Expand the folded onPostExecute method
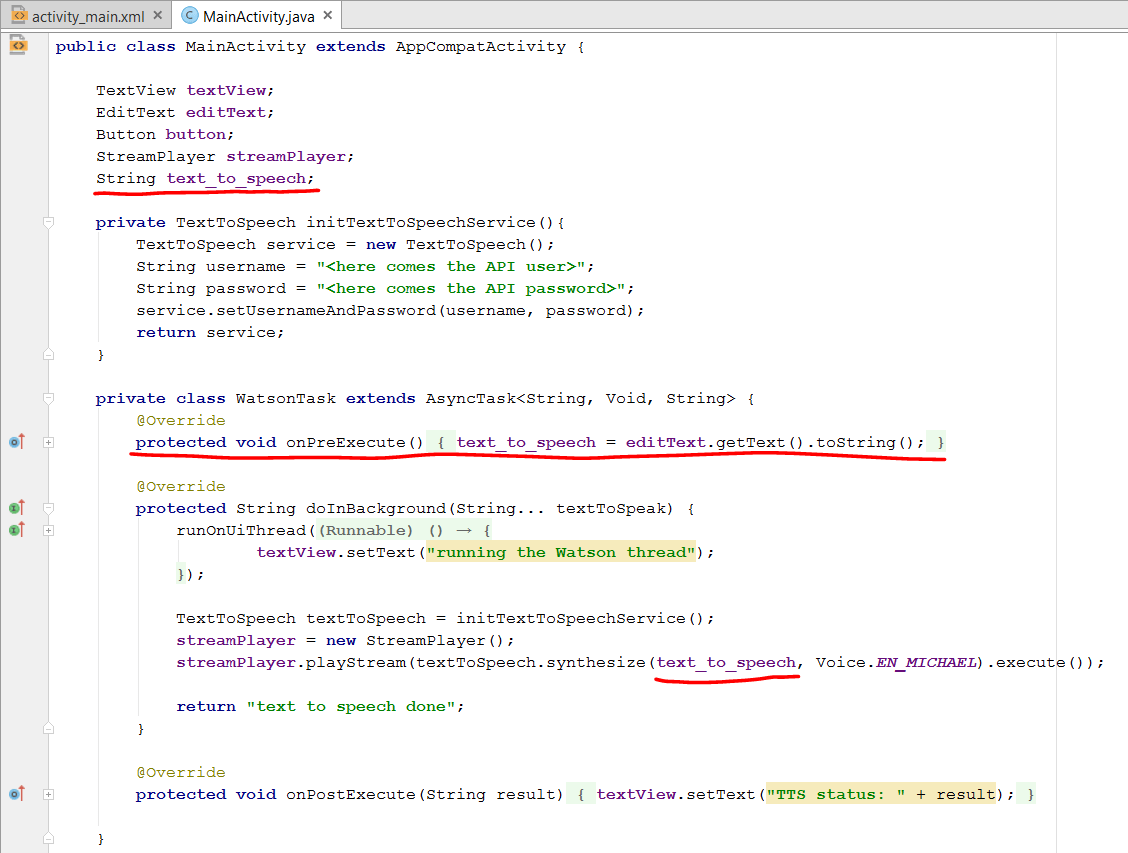The image size is (1128, 853). point(48,794)
